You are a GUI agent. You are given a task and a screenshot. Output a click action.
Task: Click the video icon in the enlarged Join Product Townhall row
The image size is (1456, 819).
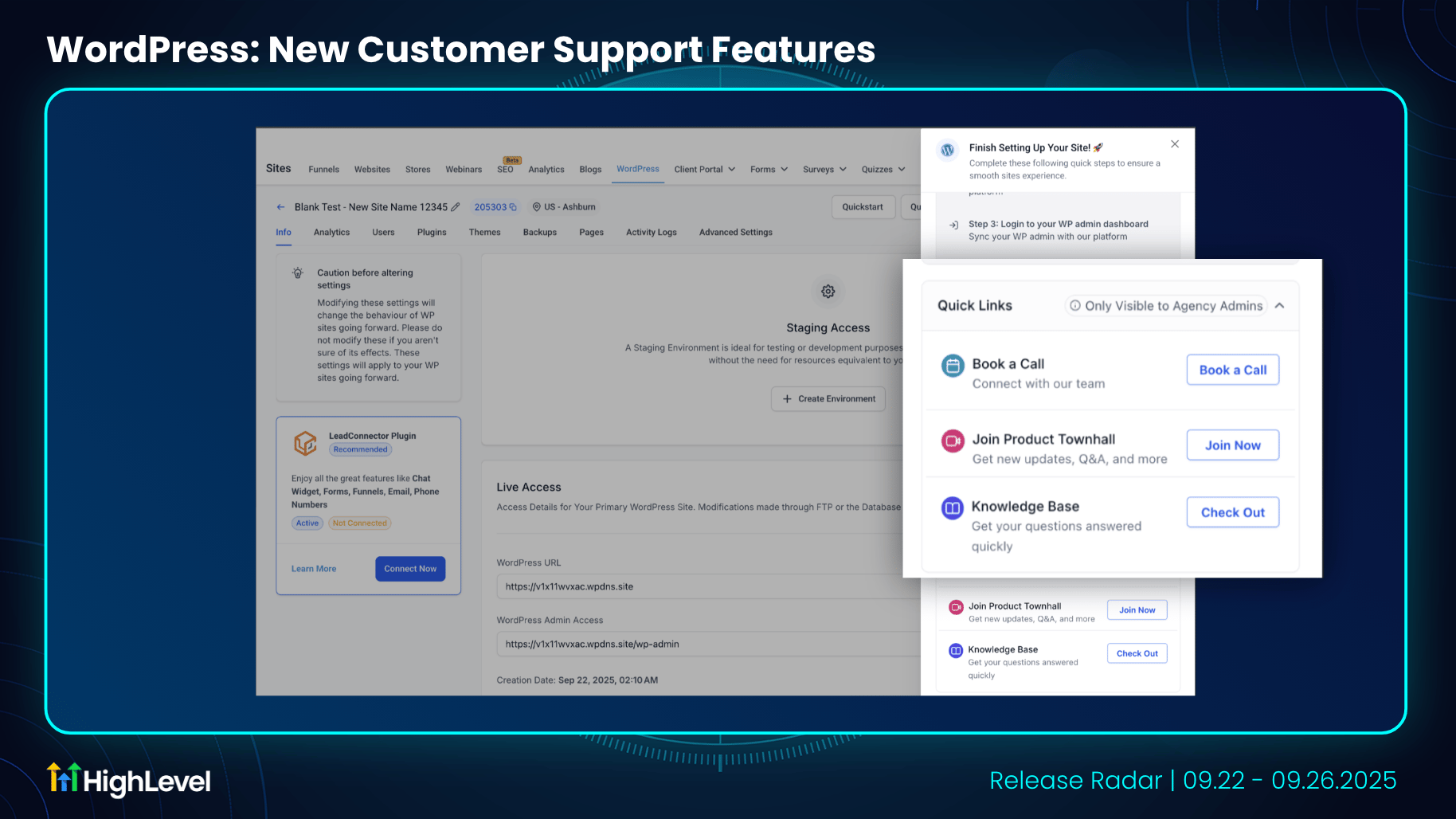pyautogui.click(x=953, y=441)
